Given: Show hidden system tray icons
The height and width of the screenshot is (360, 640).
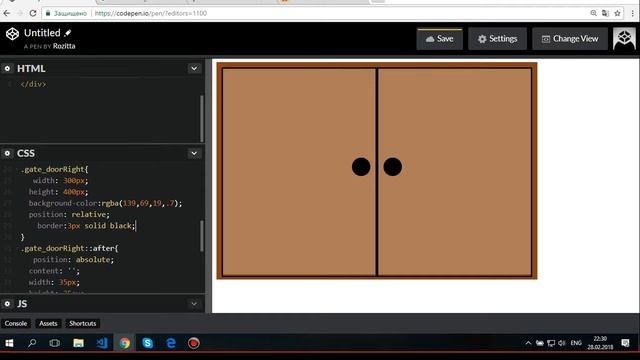Looking at the screenshot, I should click(528, 343).
